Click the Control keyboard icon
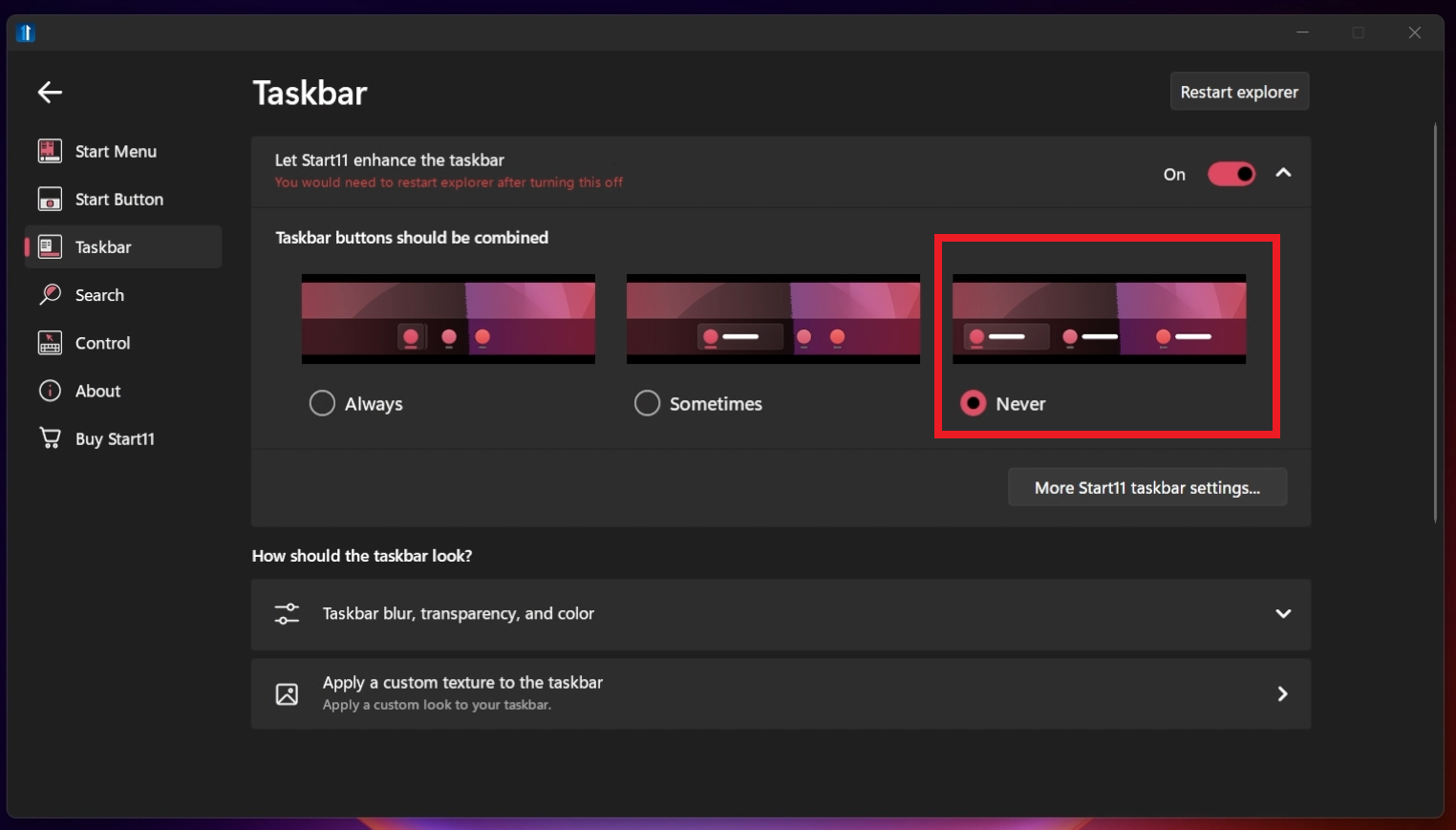 tap(50, 343)
